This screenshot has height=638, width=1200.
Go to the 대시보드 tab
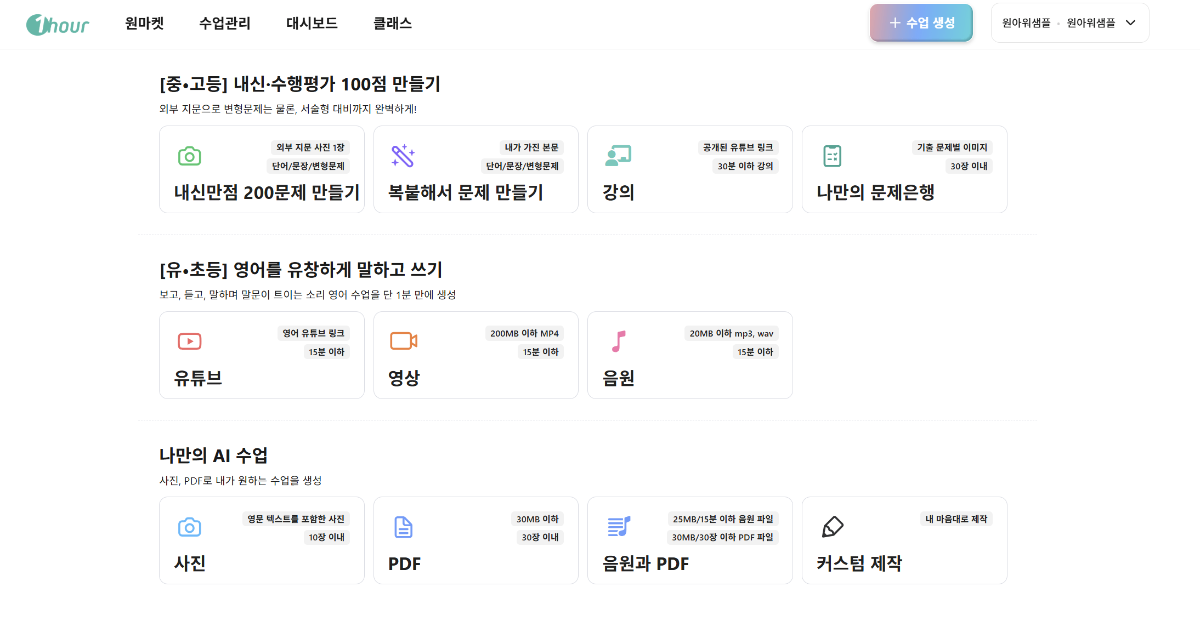(x=313, y=23)
